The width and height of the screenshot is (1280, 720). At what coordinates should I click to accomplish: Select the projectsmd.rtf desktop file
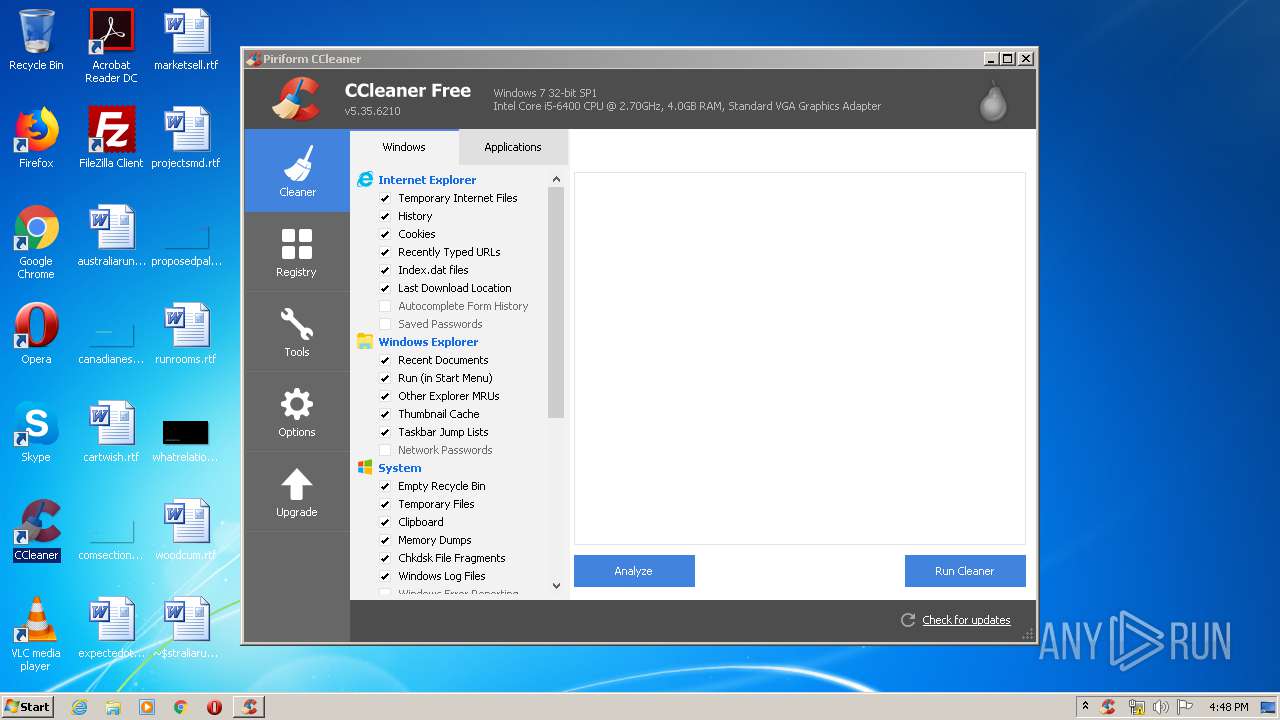tap(186, 139)
